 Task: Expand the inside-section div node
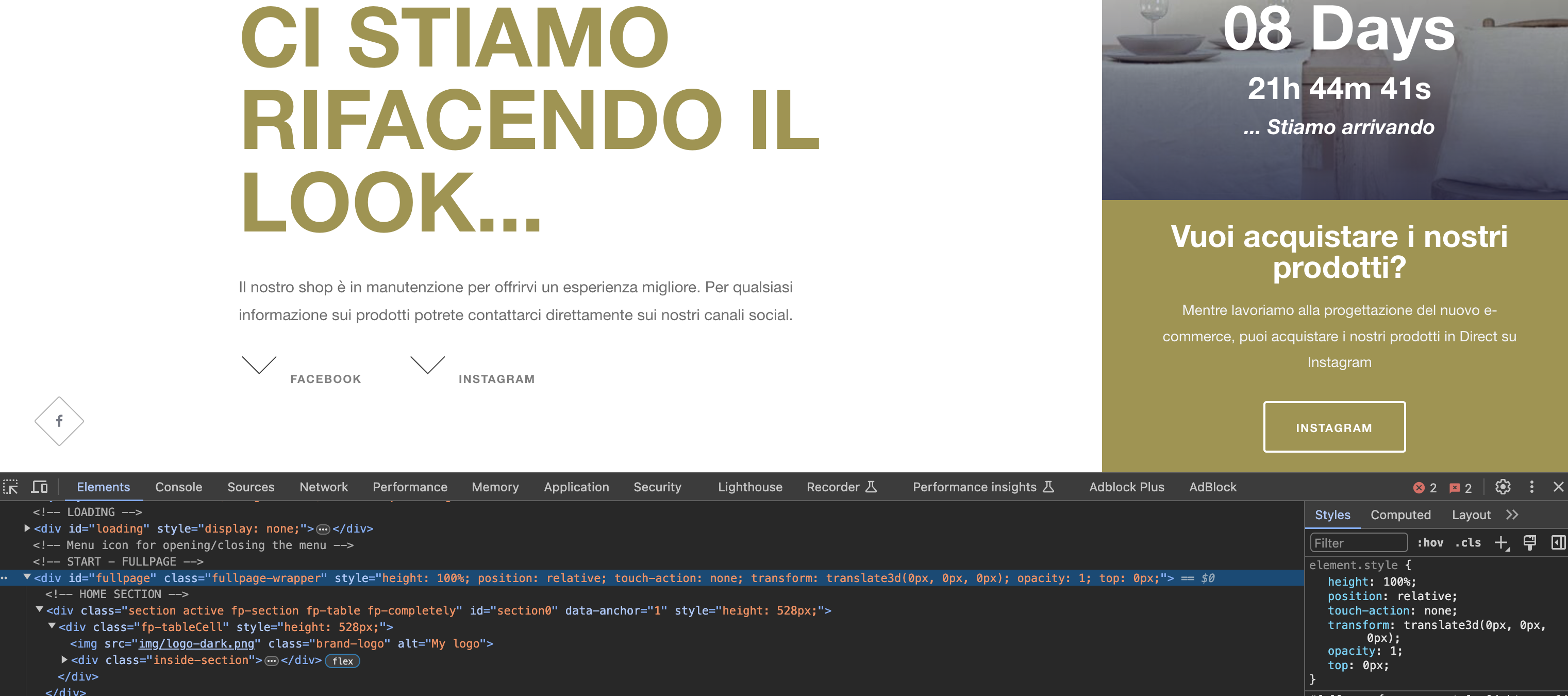point(64,659)
